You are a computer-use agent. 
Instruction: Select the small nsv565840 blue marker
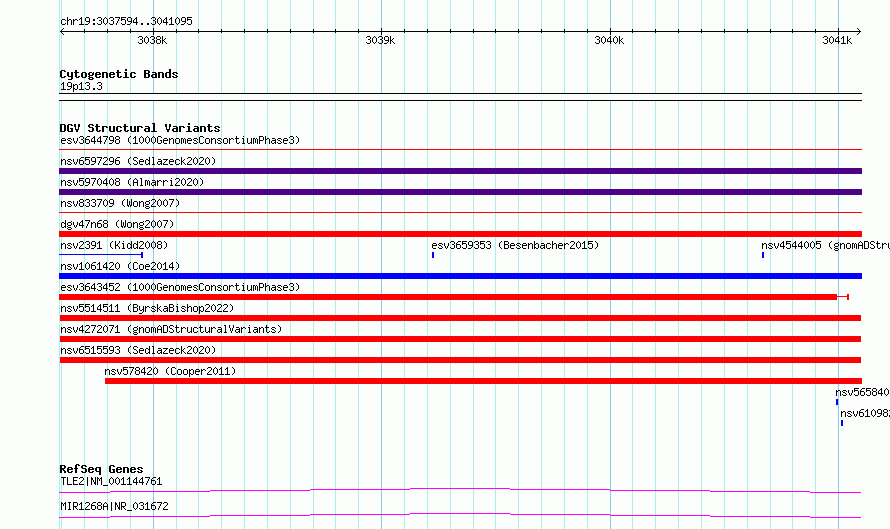pyautogui.click(x=837, y=402)
